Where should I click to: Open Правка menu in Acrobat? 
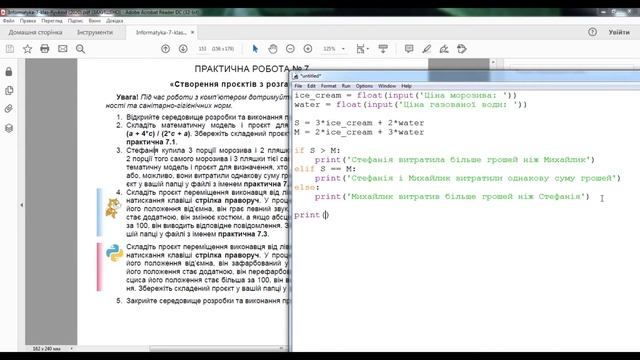tap(28, 20)
